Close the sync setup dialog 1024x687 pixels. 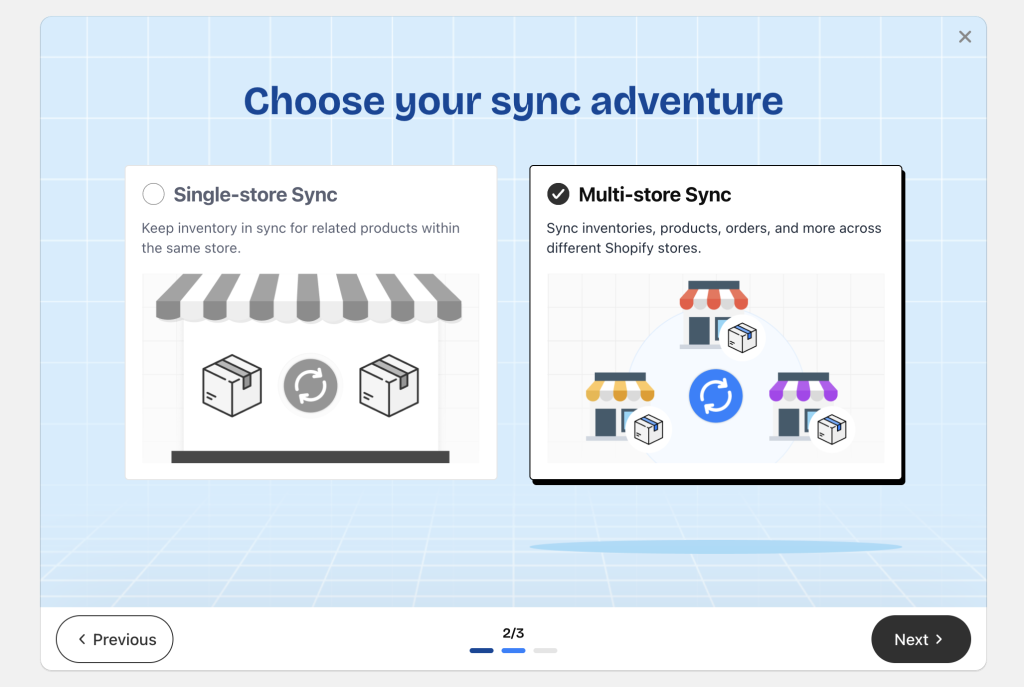[x=965, y=37]
